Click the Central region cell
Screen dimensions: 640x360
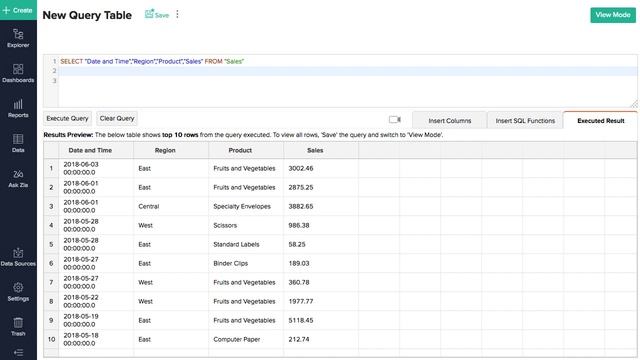click(x=171, y=206)
